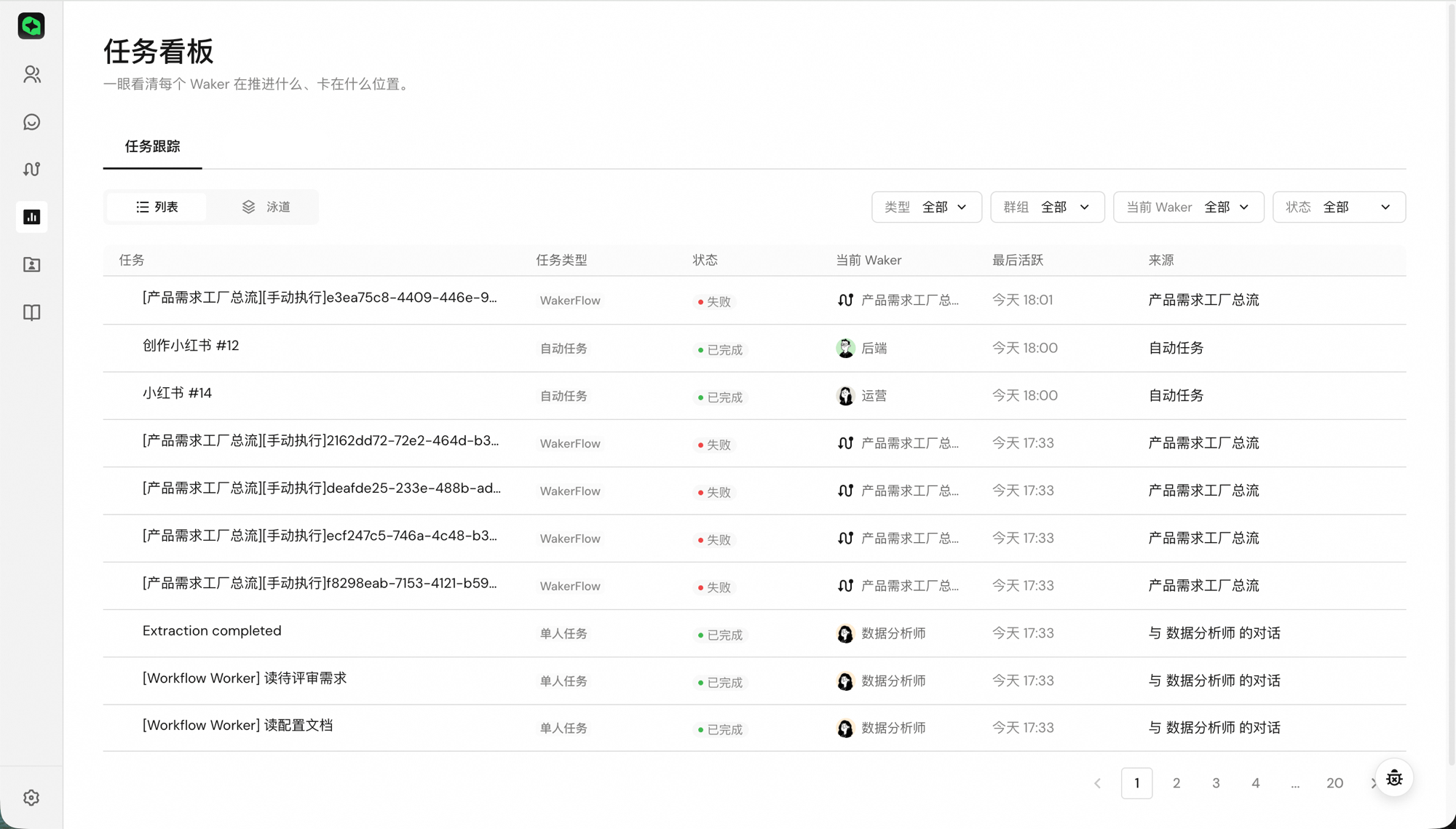
Task: Jump to page 20
Action: point(1334,783)
